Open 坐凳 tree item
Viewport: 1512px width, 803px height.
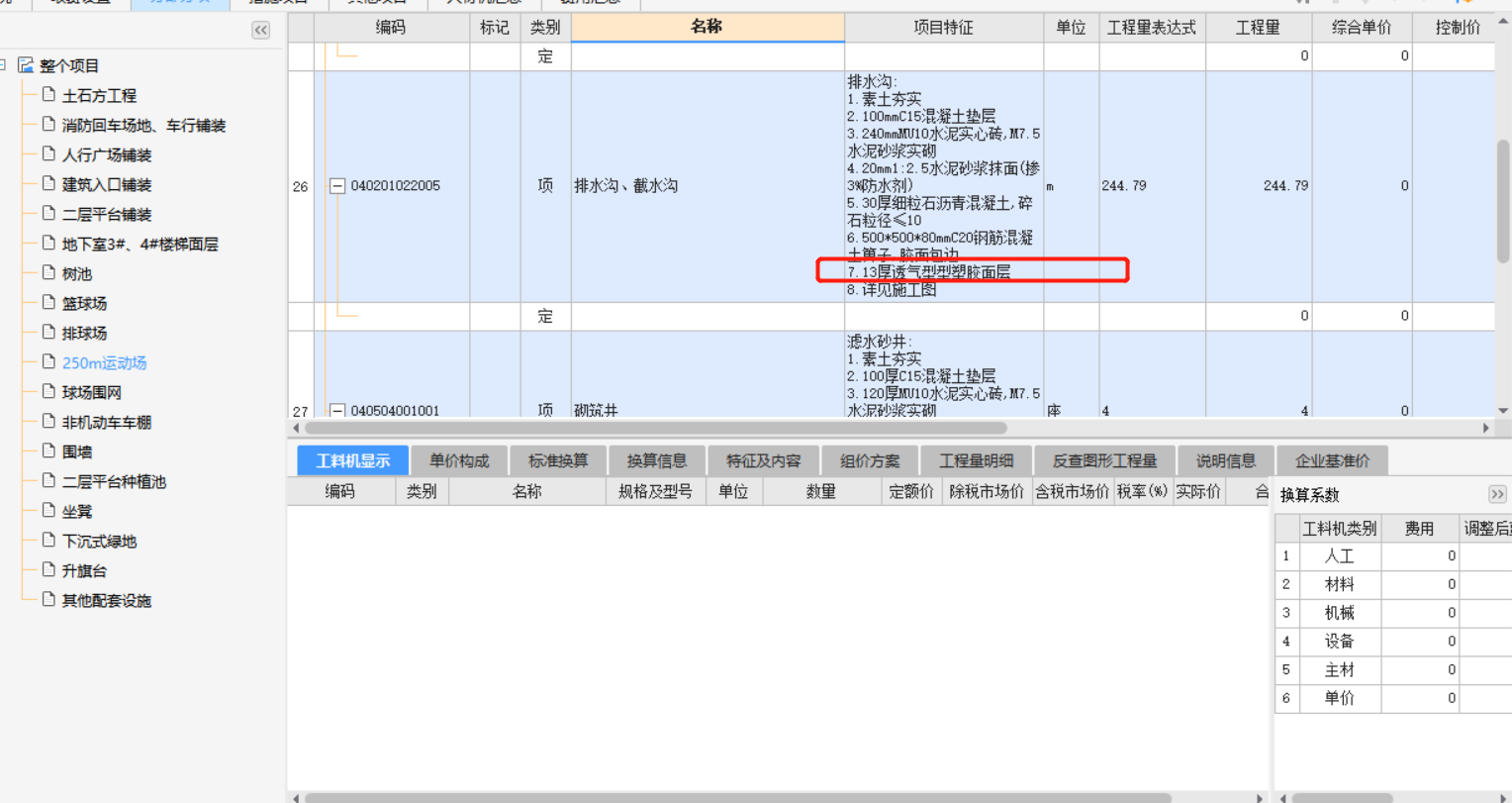coord(77,511)
